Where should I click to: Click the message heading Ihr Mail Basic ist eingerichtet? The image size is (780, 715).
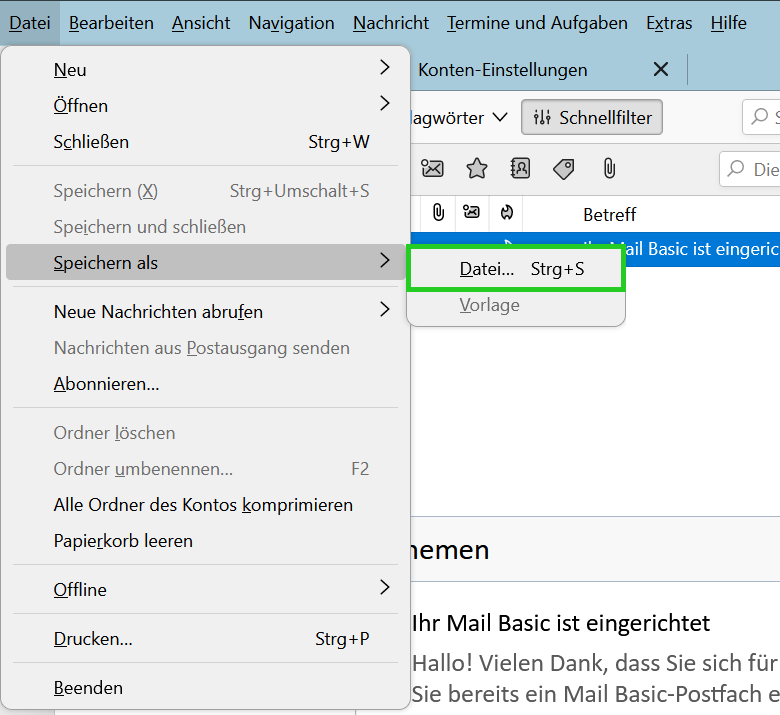561,623
